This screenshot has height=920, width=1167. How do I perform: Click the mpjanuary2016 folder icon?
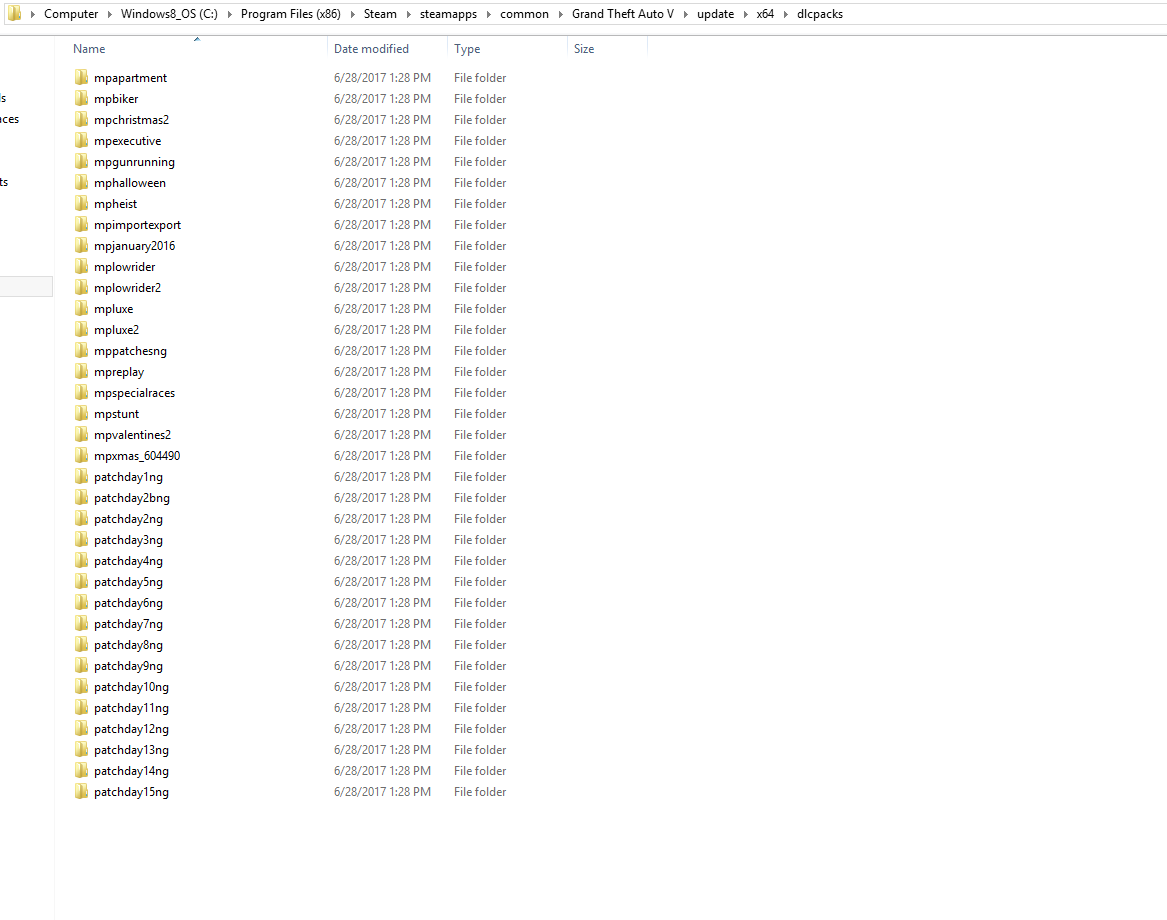pos(81,246)
